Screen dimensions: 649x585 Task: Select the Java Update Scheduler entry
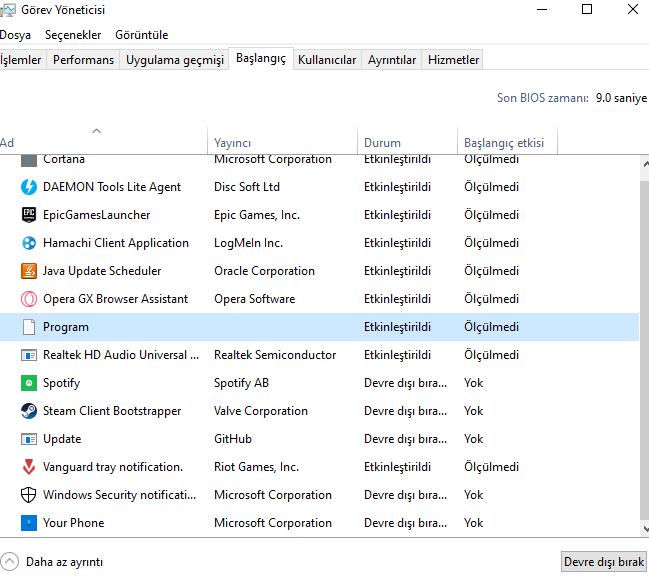pyautogui.click(x=102, y=271)
